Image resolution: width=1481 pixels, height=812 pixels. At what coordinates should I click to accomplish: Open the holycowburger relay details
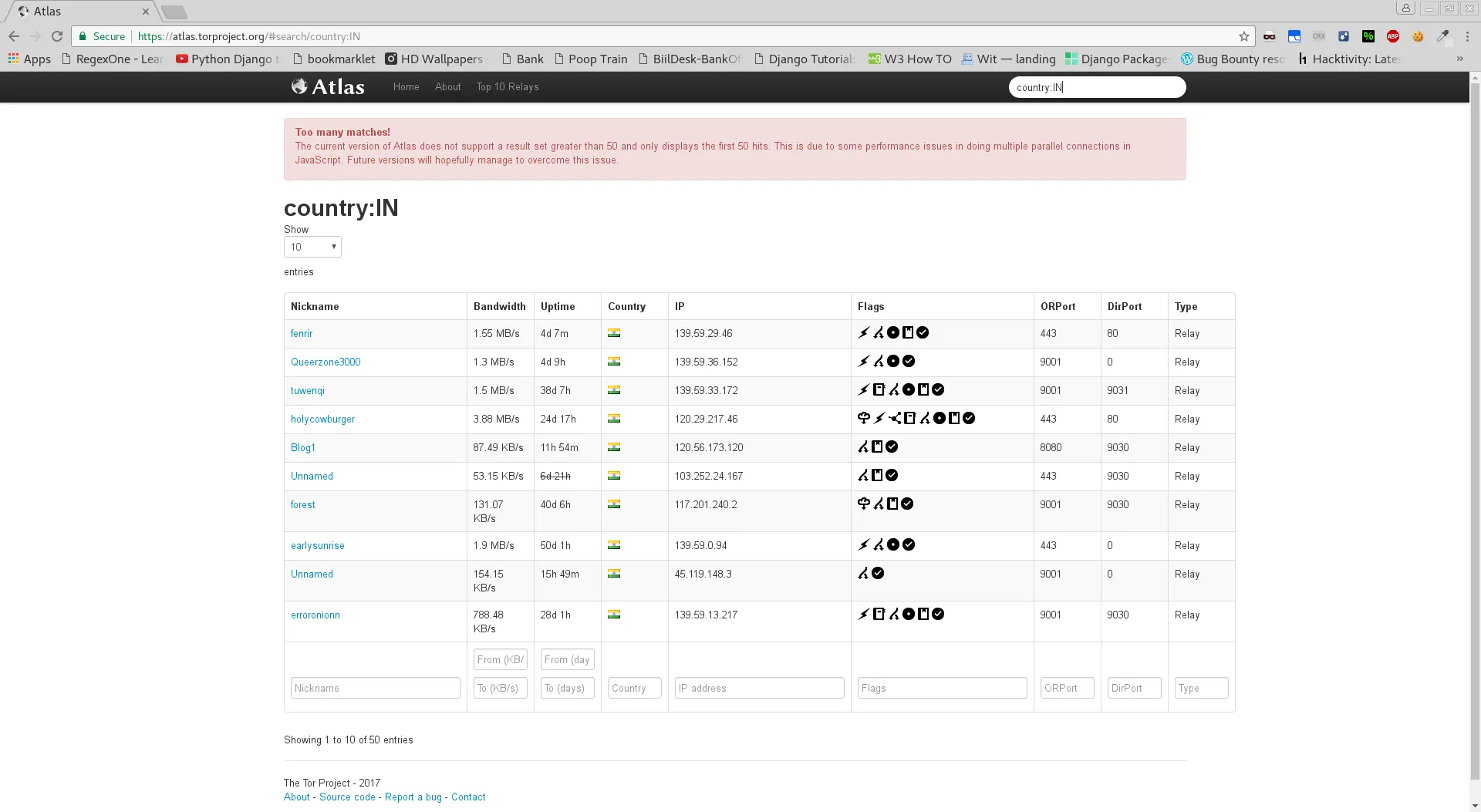322,419
